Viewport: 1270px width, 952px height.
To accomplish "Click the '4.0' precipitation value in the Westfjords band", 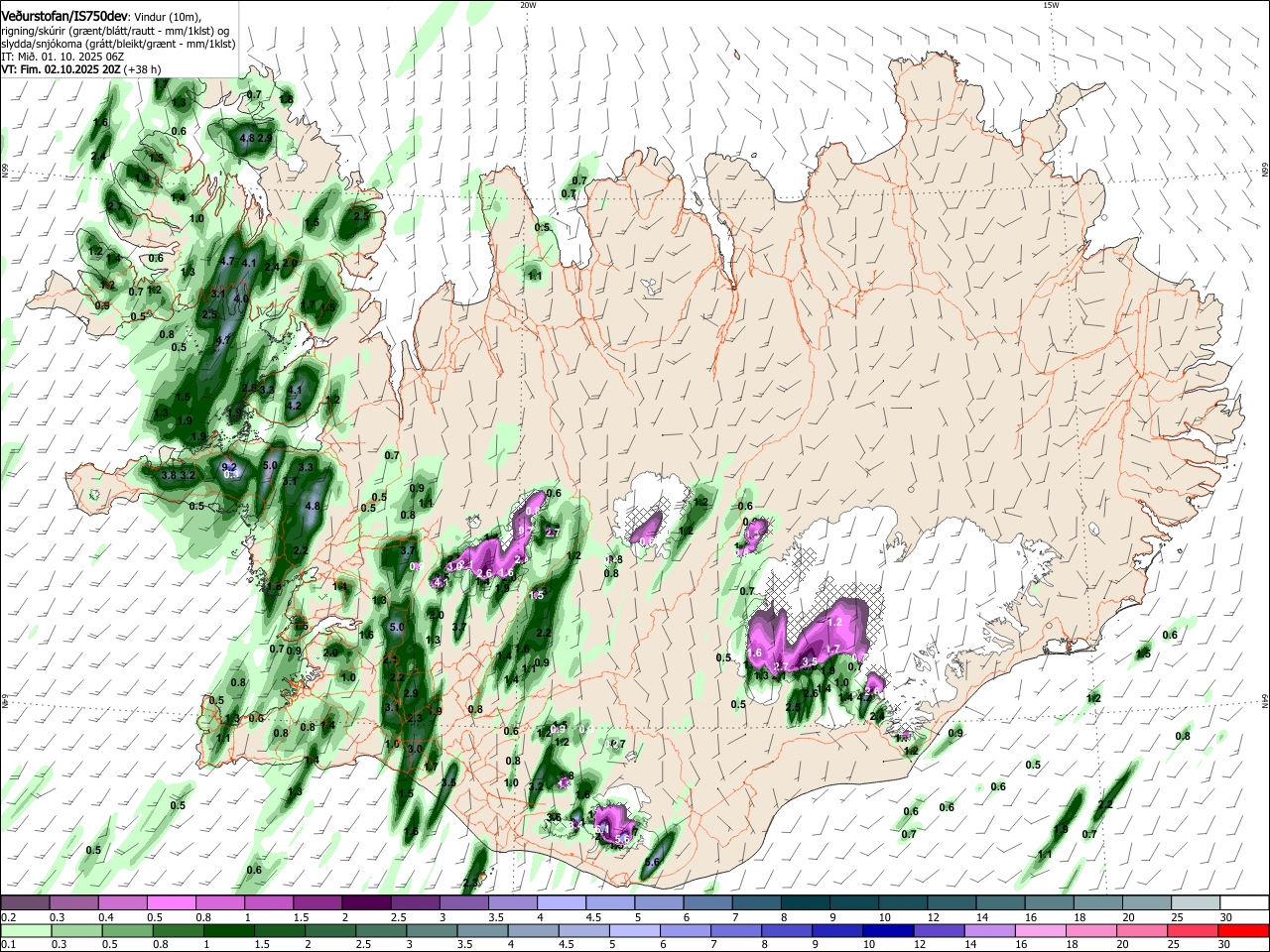I will tap(240, 297).
